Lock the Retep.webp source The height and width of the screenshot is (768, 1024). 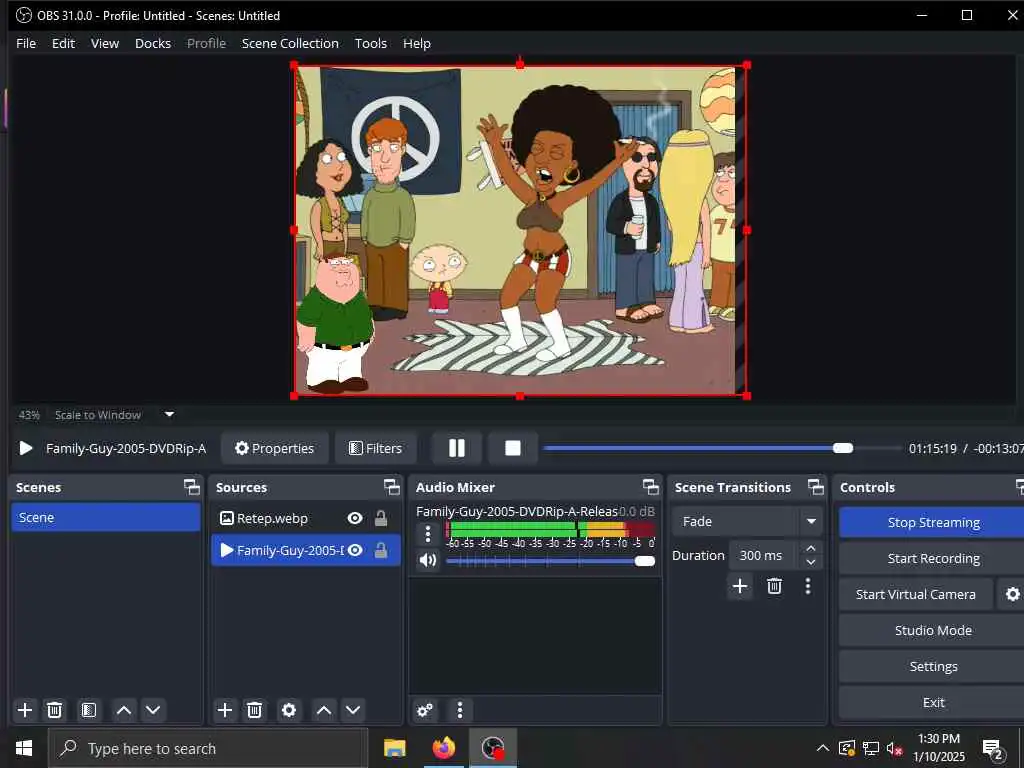[x=381, y=519]
